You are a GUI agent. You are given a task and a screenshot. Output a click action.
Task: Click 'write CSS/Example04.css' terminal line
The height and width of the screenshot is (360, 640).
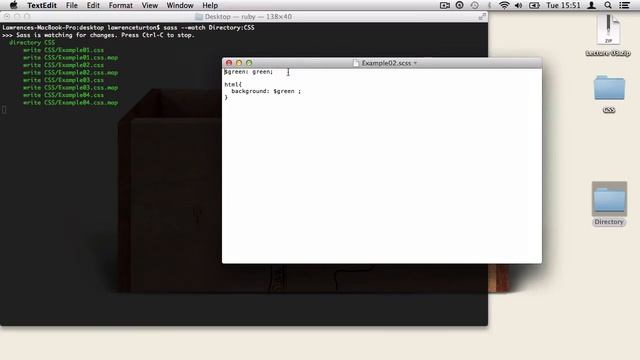point(63,95)
